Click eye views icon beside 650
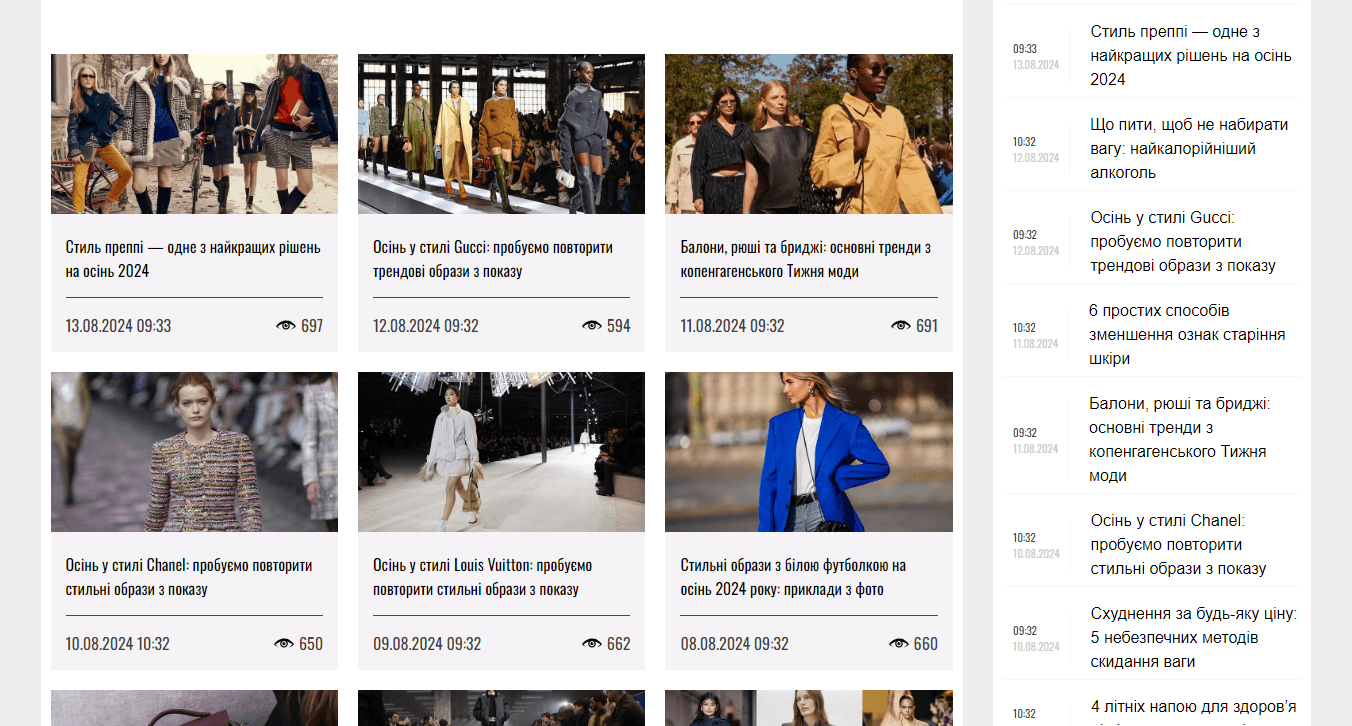This screenshot has width=1352, height=726. pyautogui.click(x=284, y=644)
